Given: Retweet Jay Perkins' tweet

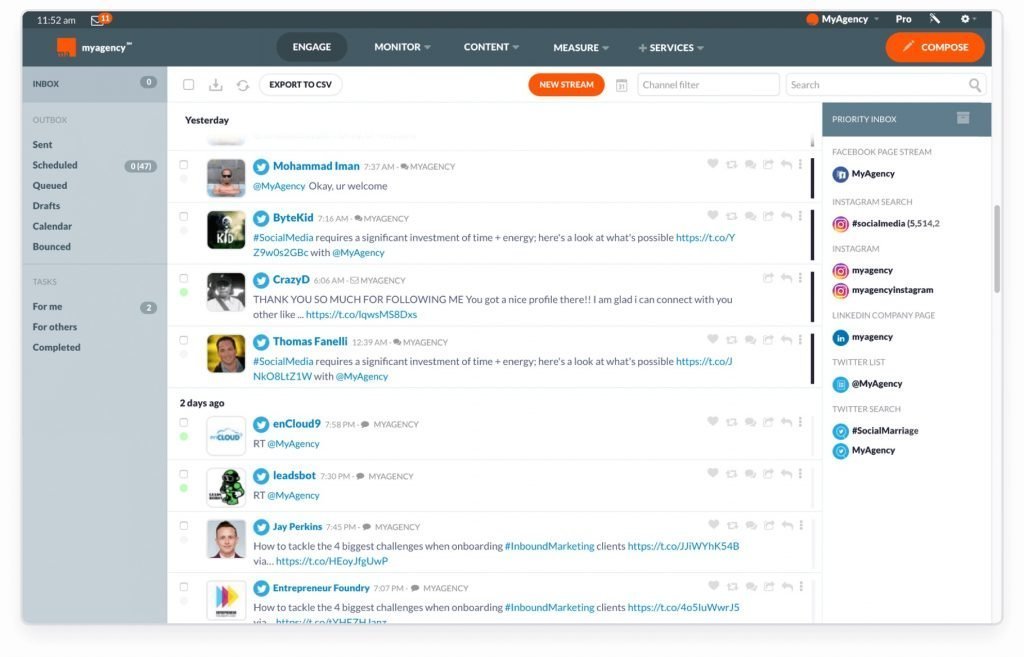Looking at the screenshot, I should coord(733,525).
